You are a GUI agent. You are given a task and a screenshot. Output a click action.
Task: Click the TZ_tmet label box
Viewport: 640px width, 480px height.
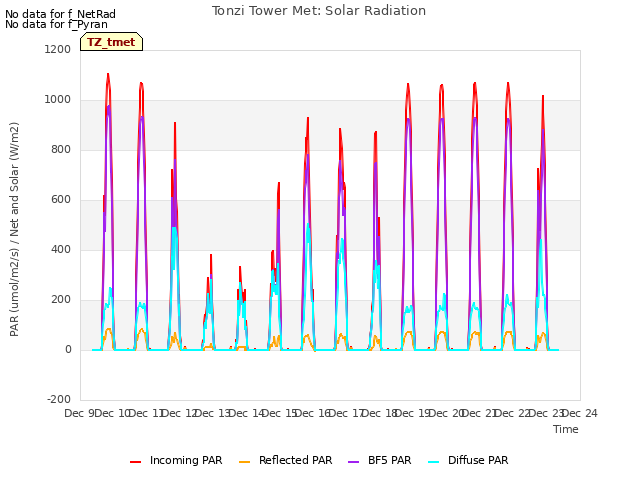click(x=111, y=42)
